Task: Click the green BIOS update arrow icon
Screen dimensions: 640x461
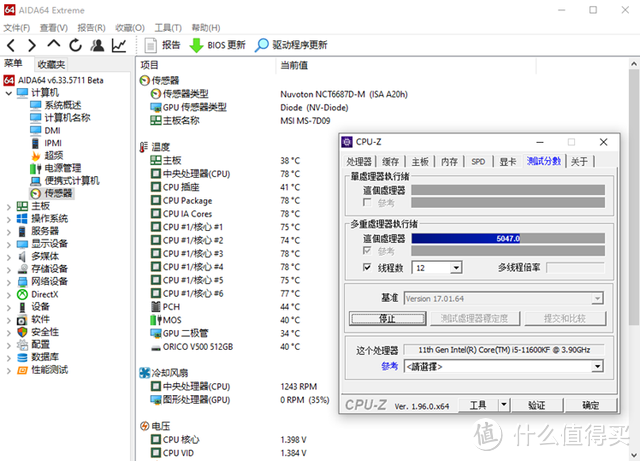Action: tap(196, 45)
